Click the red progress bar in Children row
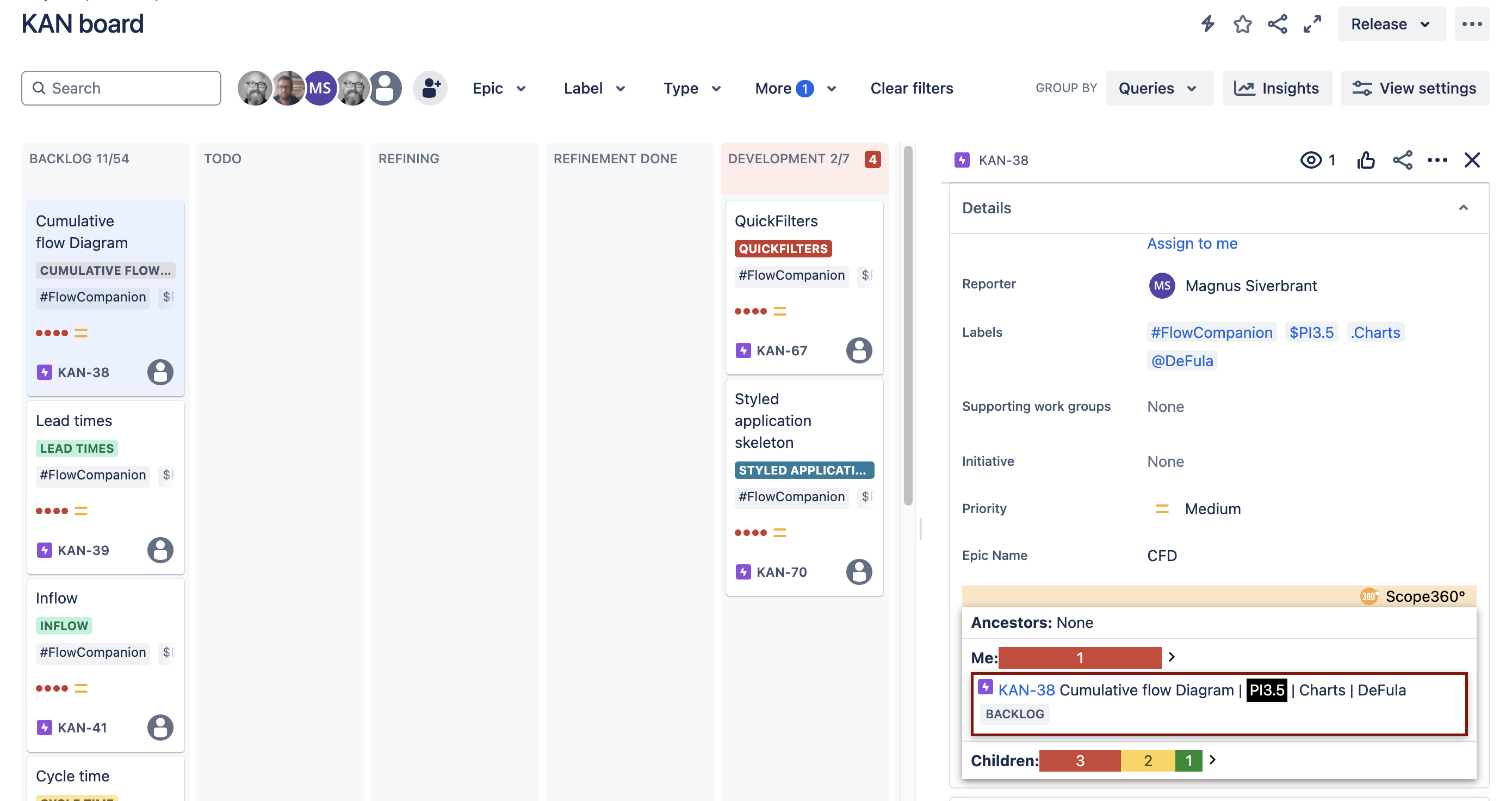The height and width of the screenshot is (801, 1512). click(1080, 760)
